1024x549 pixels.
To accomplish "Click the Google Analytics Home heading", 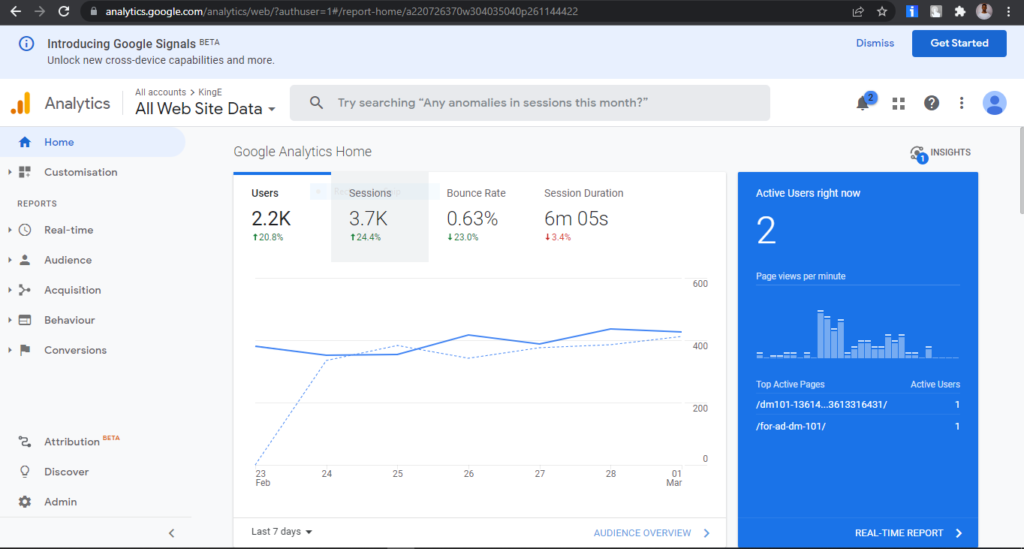I will [302, 151].
